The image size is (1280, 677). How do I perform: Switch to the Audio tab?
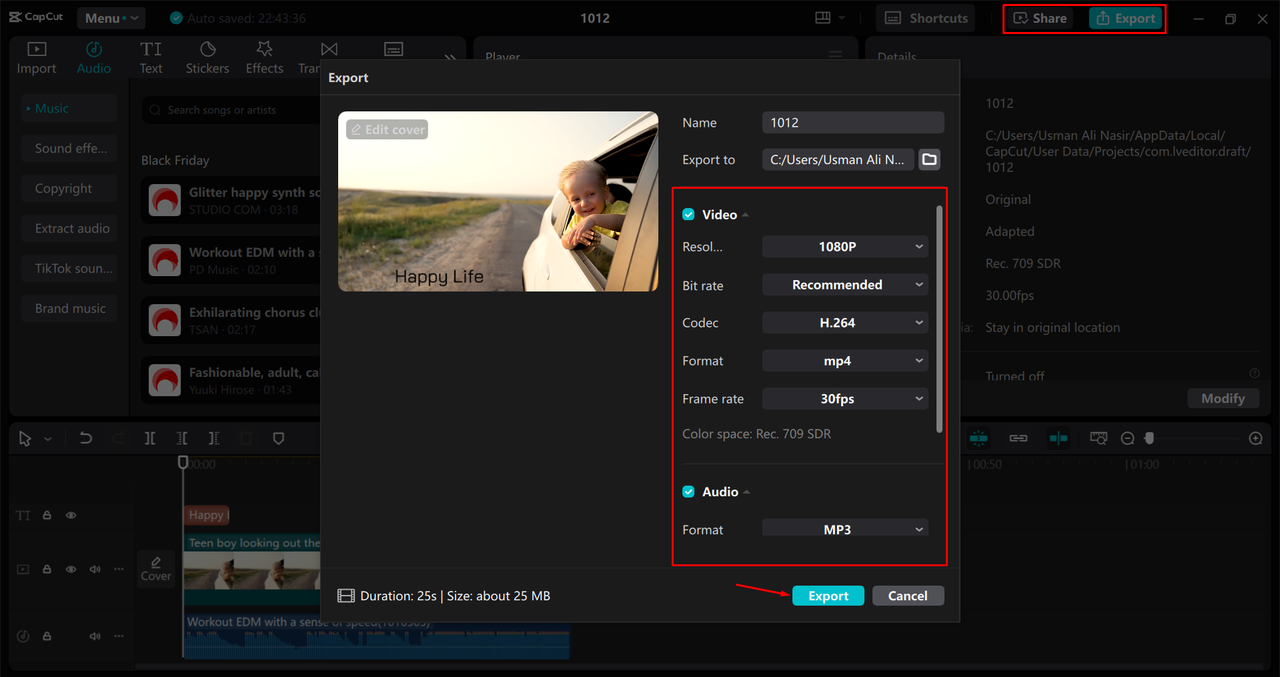click(94, 58)
